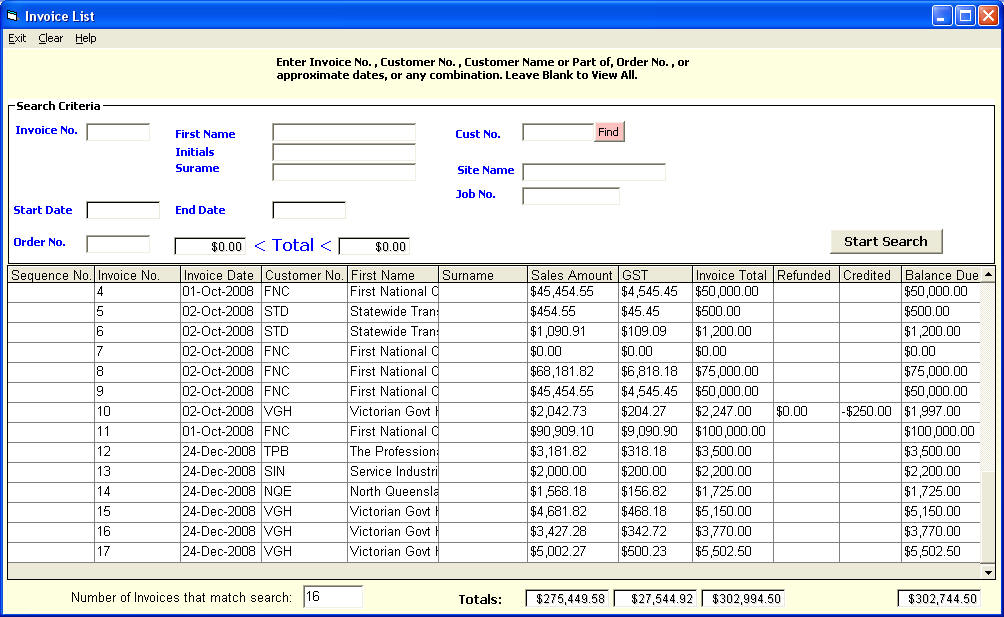Click the Invoice No. column header
The height and width of the screenshot is (617, 1004).
pyautogui.click(x=137, y=275)
